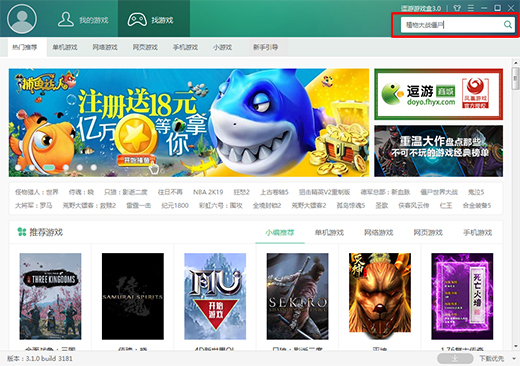The height and width of the screenshot is (366, 520).
Task: Open 我的游戏 (My Games) section
Action: (x=83, y=20)
